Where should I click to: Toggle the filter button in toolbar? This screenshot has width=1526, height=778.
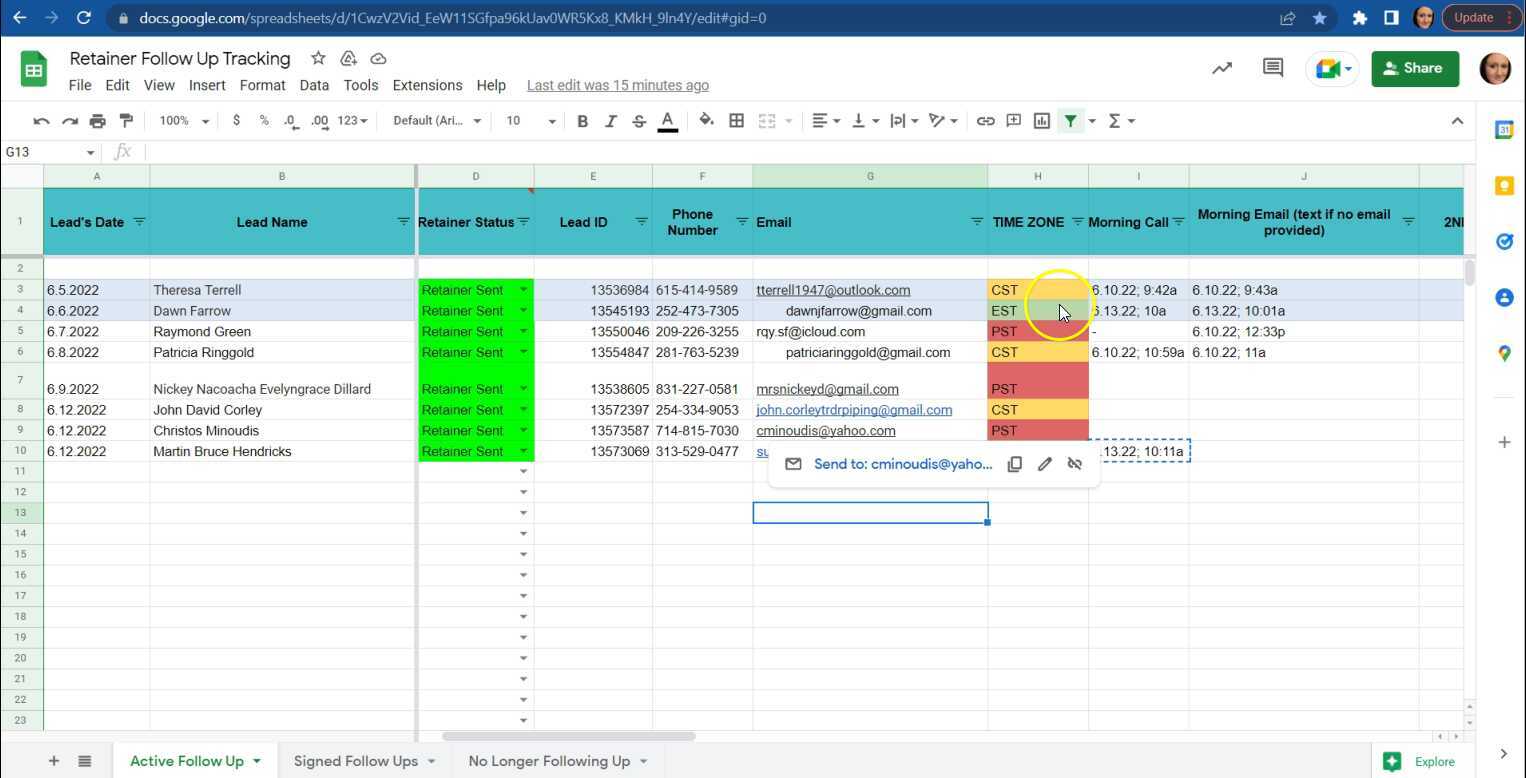click(1071, 121)
